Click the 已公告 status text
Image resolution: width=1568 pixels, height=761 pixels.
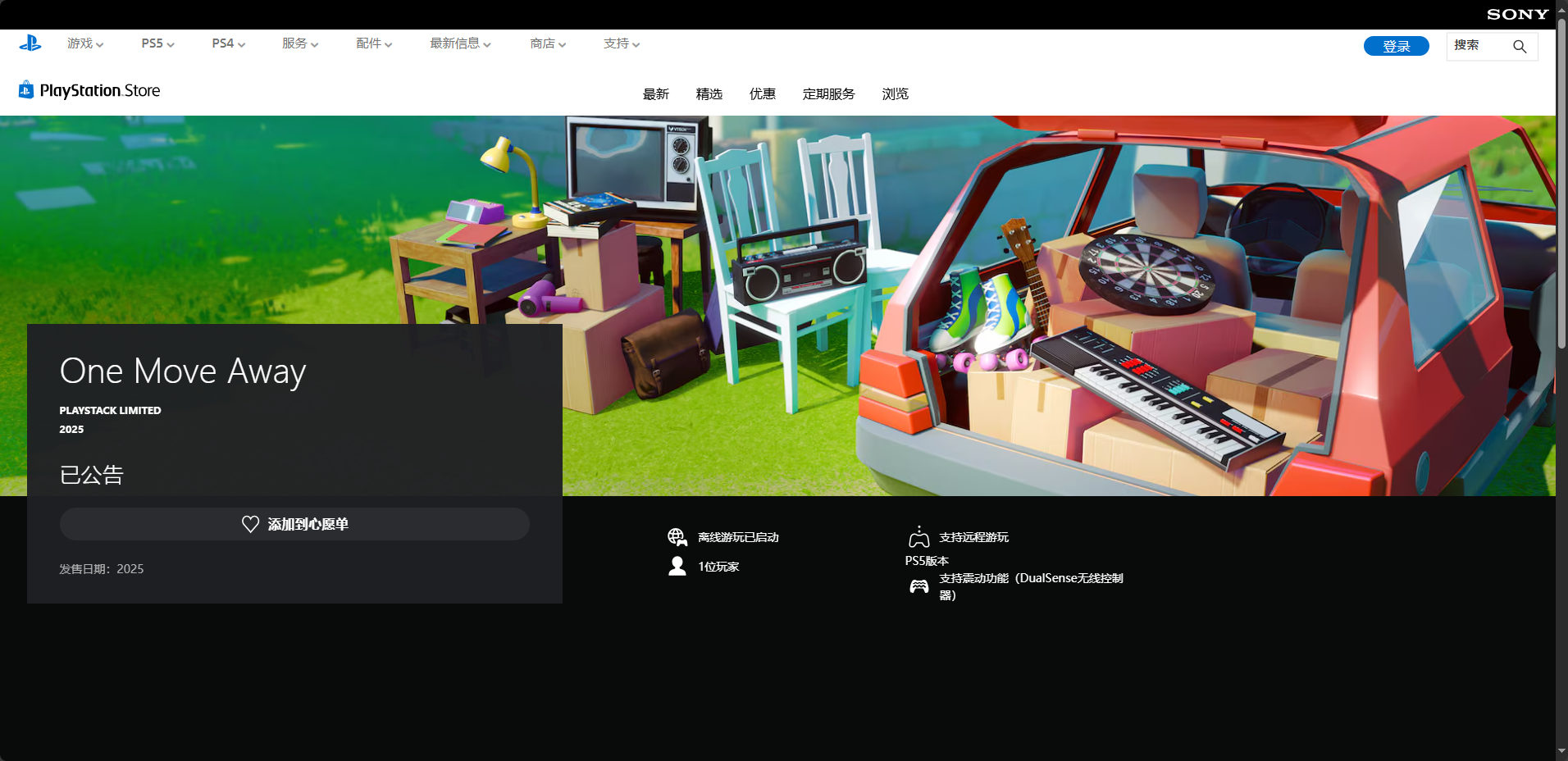click(91, 475)
